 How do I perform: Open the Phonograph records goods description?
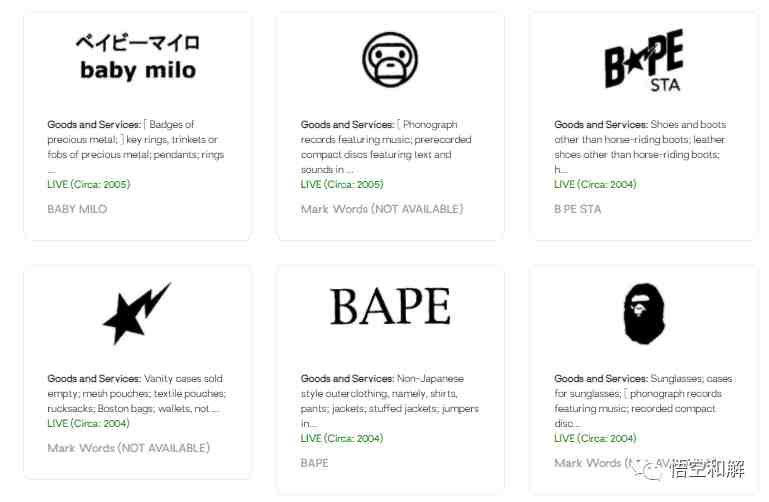coord(386,147)
